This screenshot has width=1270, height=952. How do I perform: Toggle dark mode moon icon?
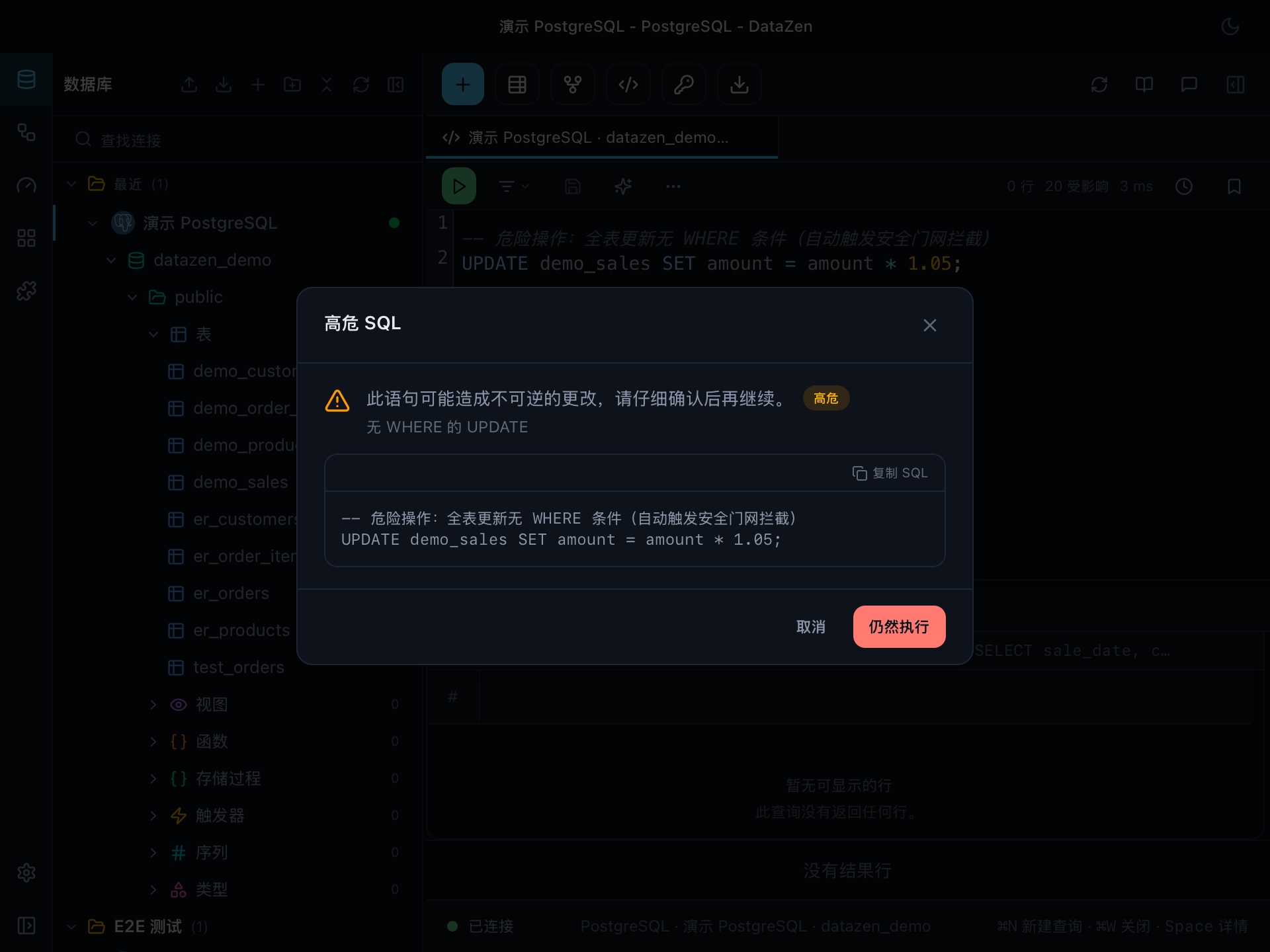pos(1230,26)
